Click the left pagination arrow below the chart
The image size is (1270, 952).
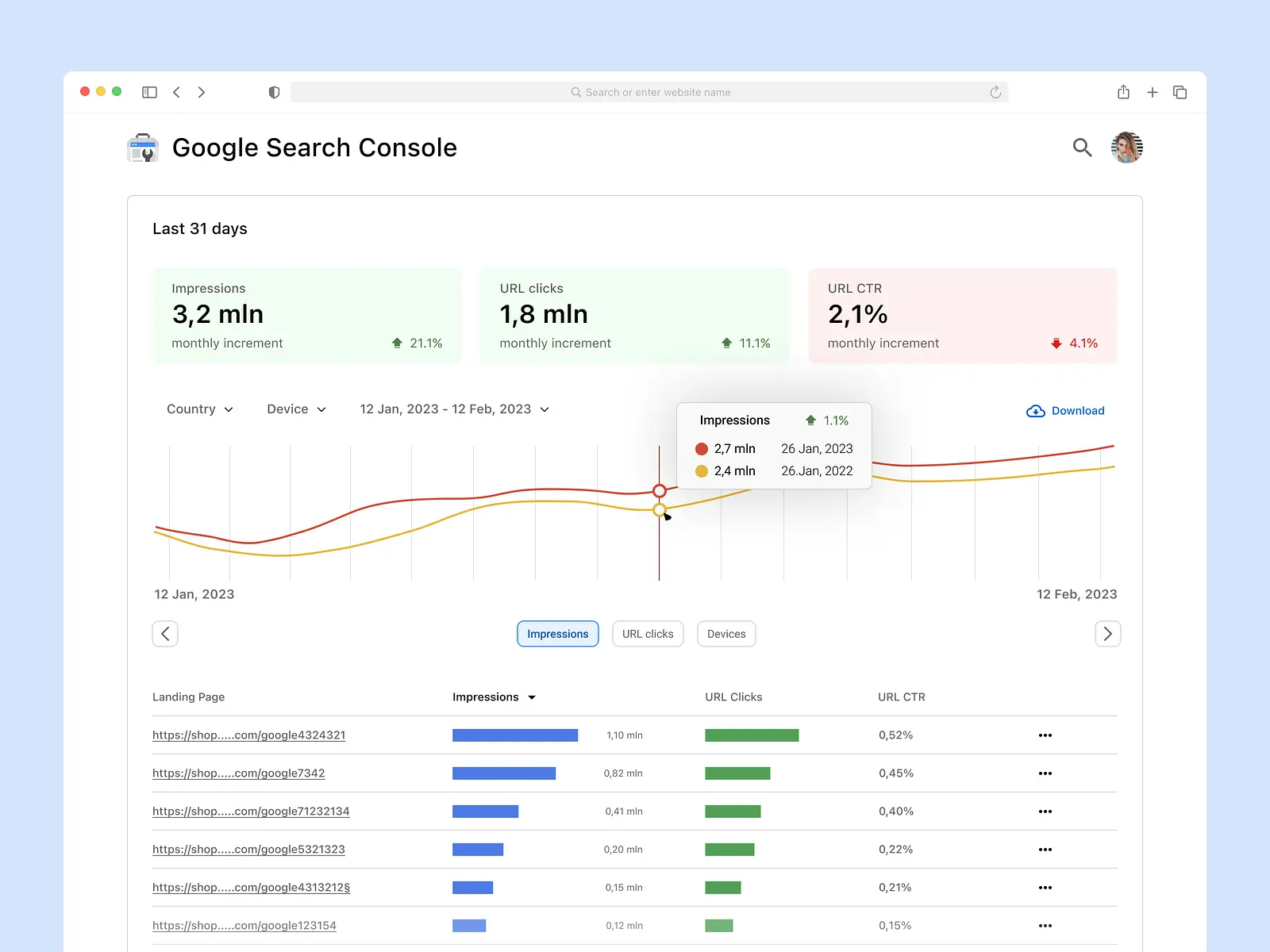(x=165, y=633)
